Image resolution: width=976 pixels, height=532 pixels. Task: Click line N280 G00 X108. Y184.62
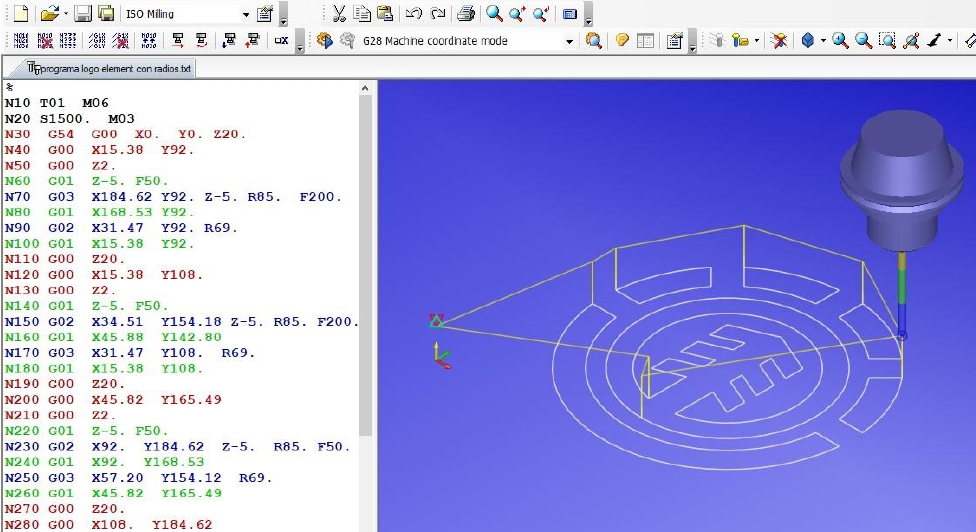point(108,525)
